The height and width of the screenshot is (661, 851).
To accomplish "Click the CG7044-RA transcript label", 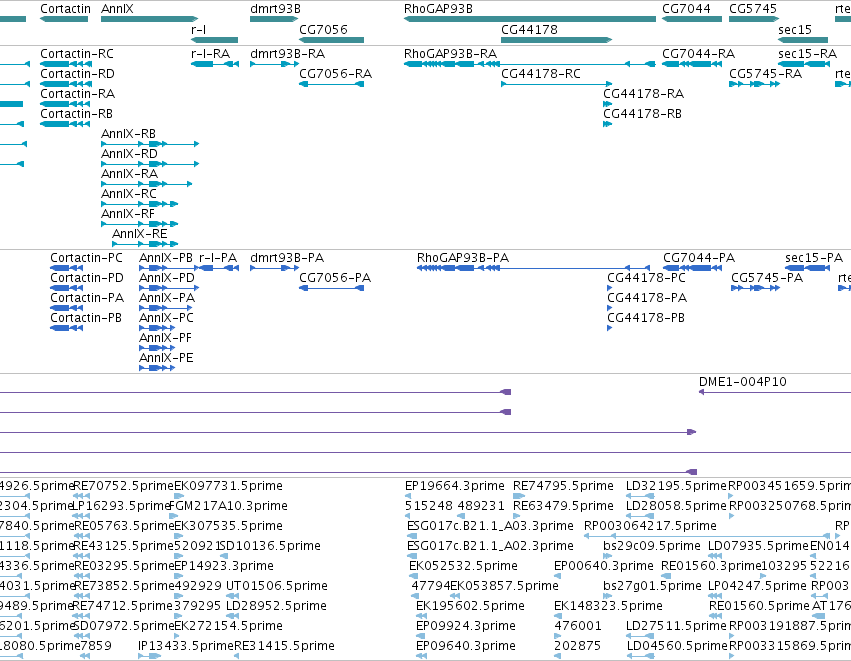I will 698,54.
